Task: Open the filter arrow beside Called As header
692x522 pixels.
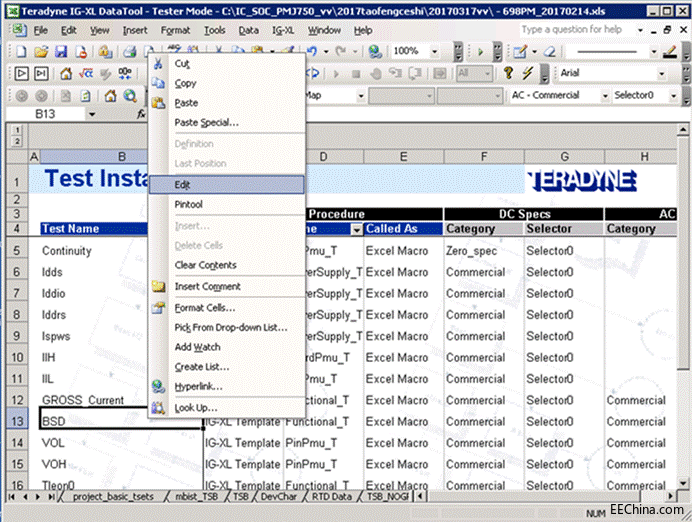Action: coord(357,229)
